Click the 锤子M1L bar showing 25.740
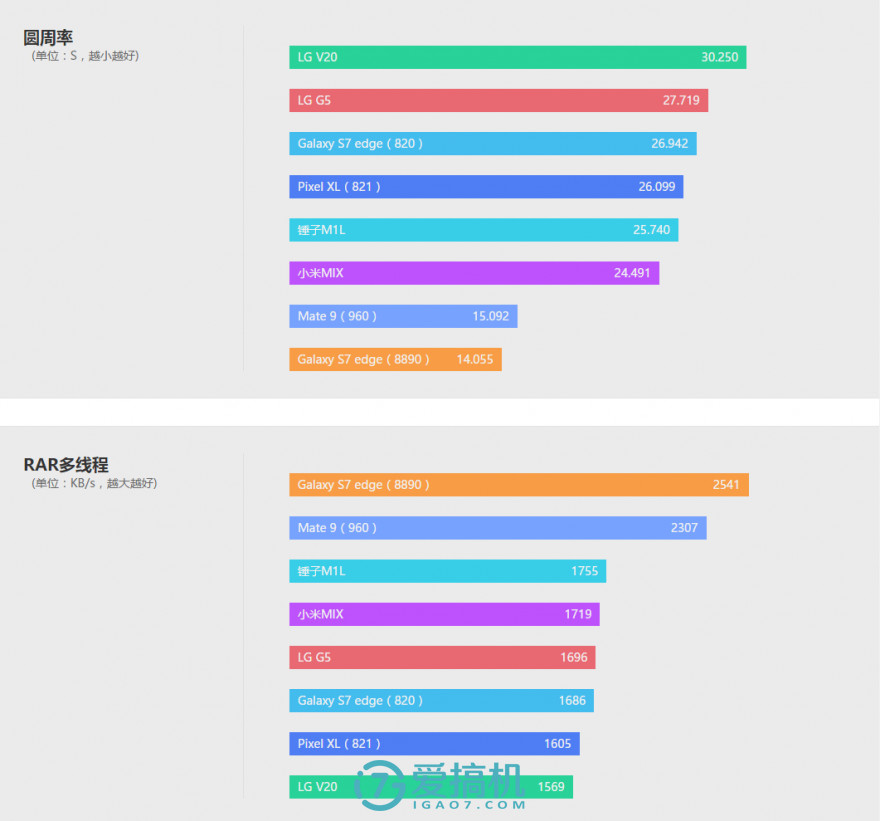880x821 pixels. [483, 230]
